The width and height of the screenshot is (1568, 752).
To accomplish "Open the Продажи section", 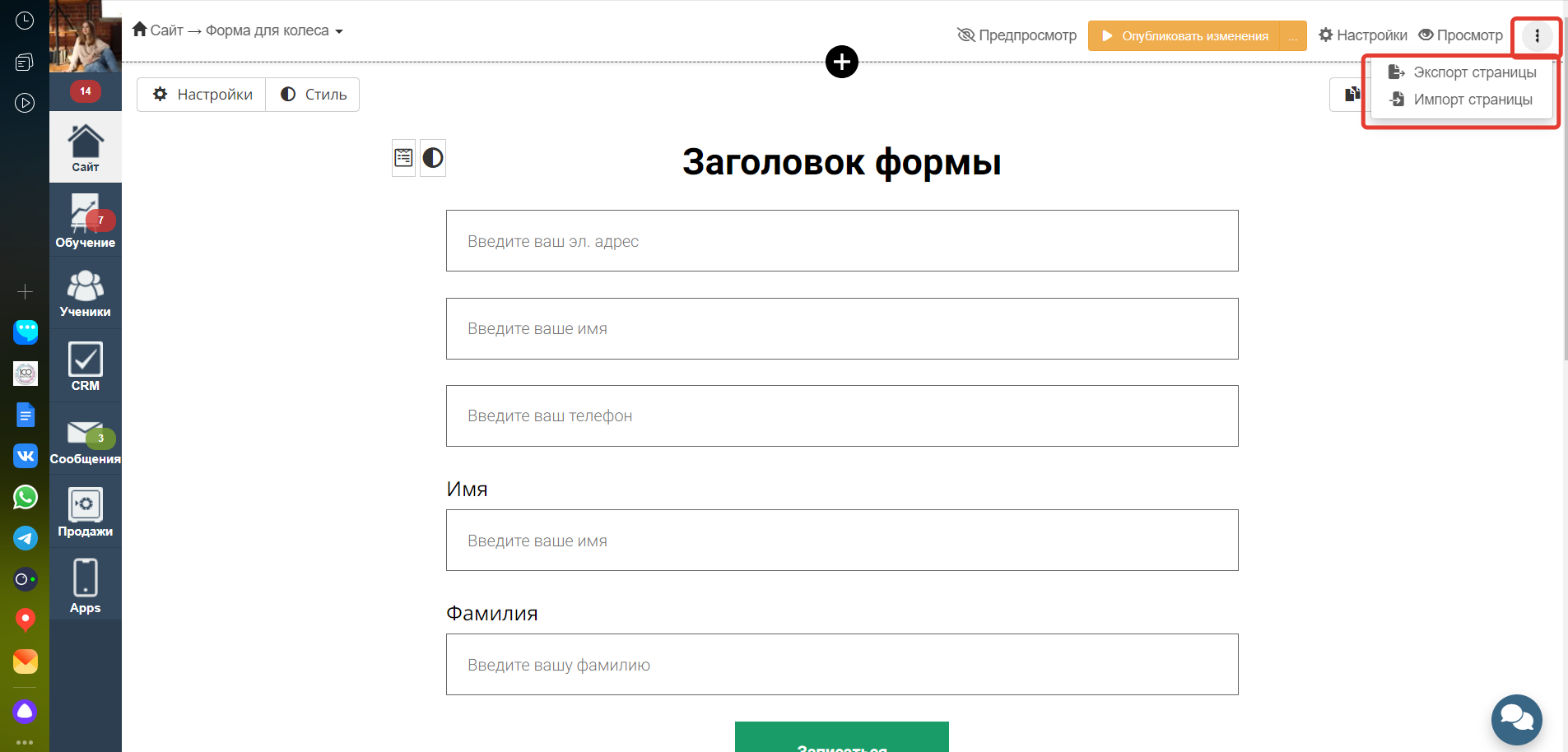I will point(85,512).
